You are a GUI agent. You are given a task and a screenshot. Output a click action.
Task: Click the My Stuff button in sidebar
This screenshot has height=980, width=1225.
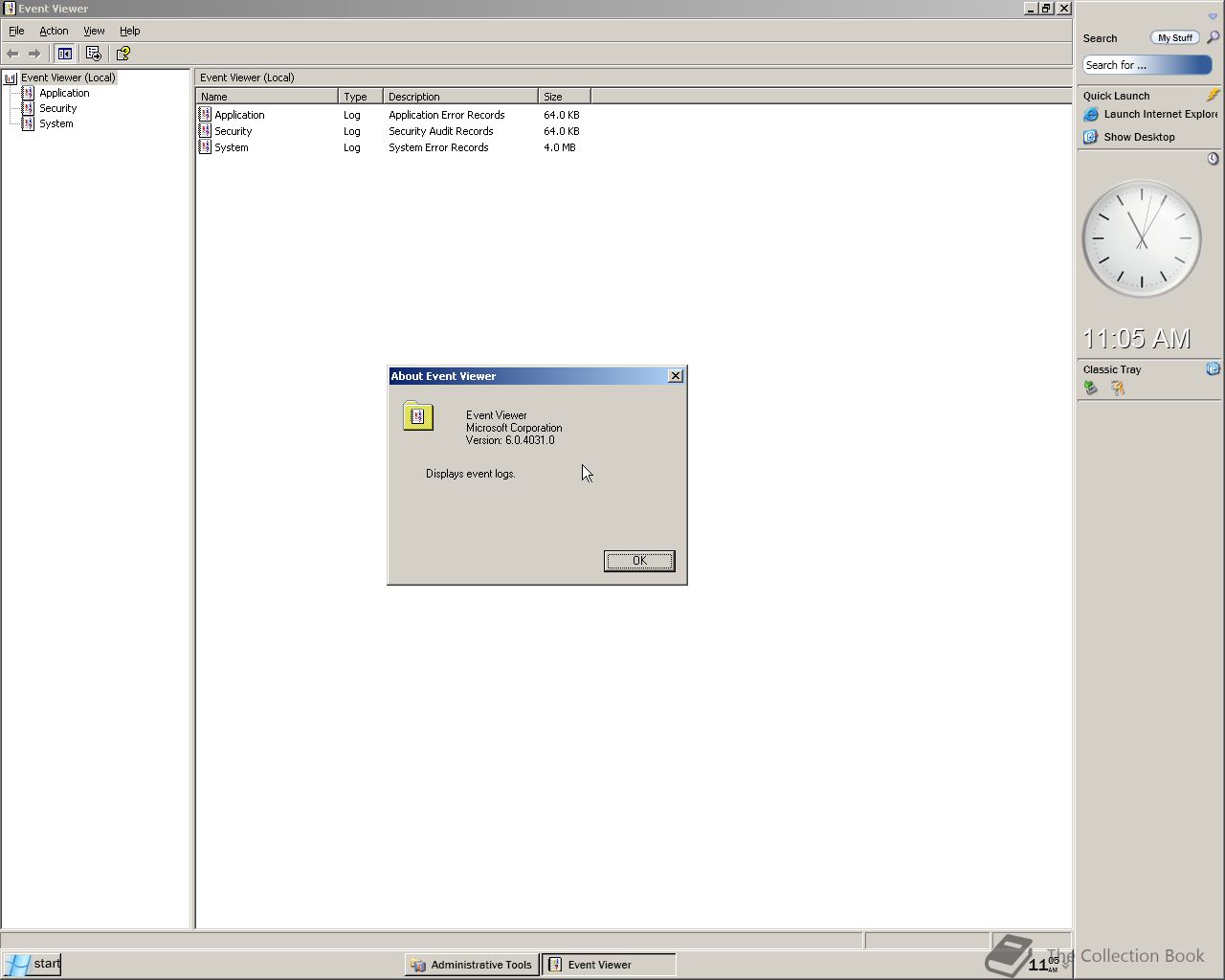coord(1174,38)
